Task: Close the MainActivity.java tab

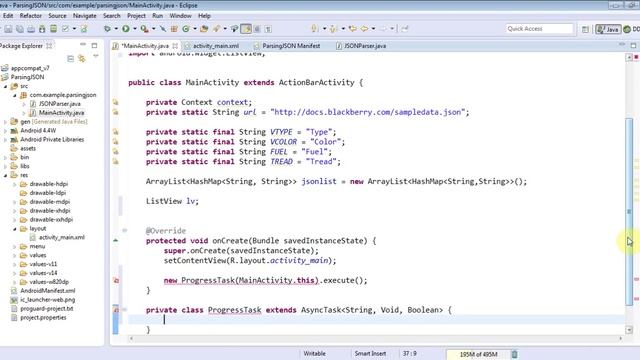Action: click(x=175, y=46)
